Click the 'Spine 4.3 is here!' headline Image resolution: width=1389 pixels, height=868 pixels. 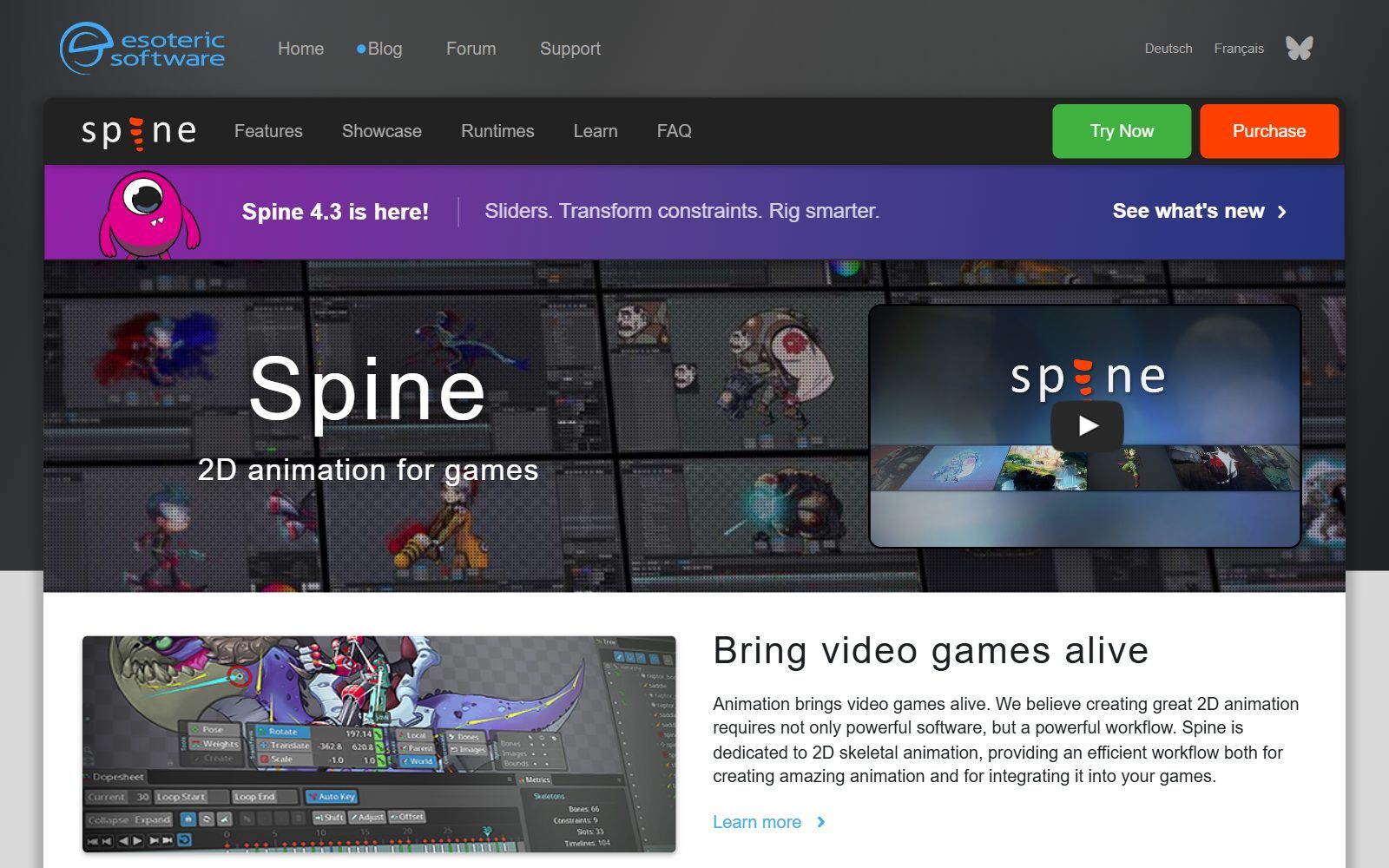335,212
